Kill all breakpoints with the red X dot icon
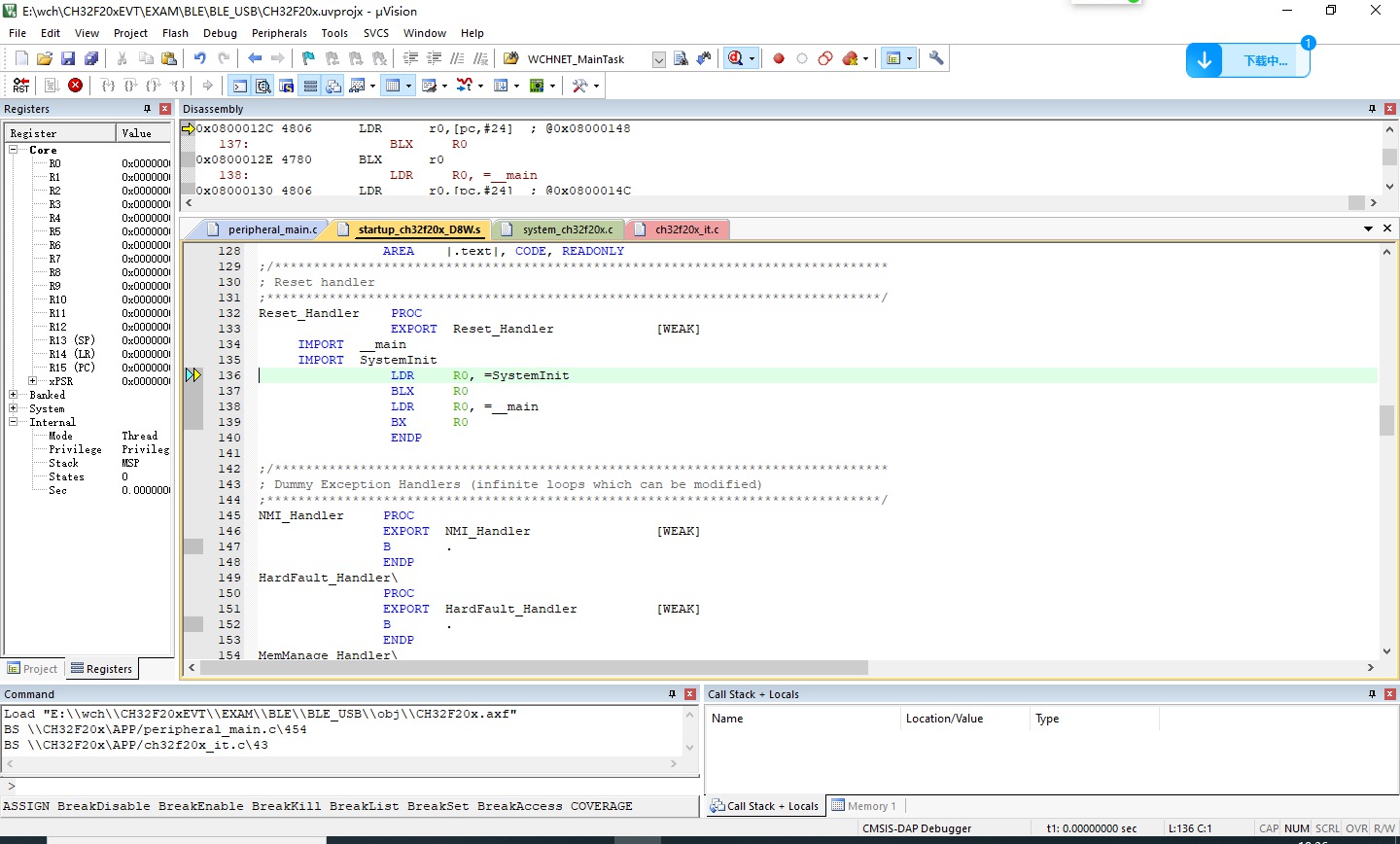This screenshot has width=1400, height=844. pos(851,59)
